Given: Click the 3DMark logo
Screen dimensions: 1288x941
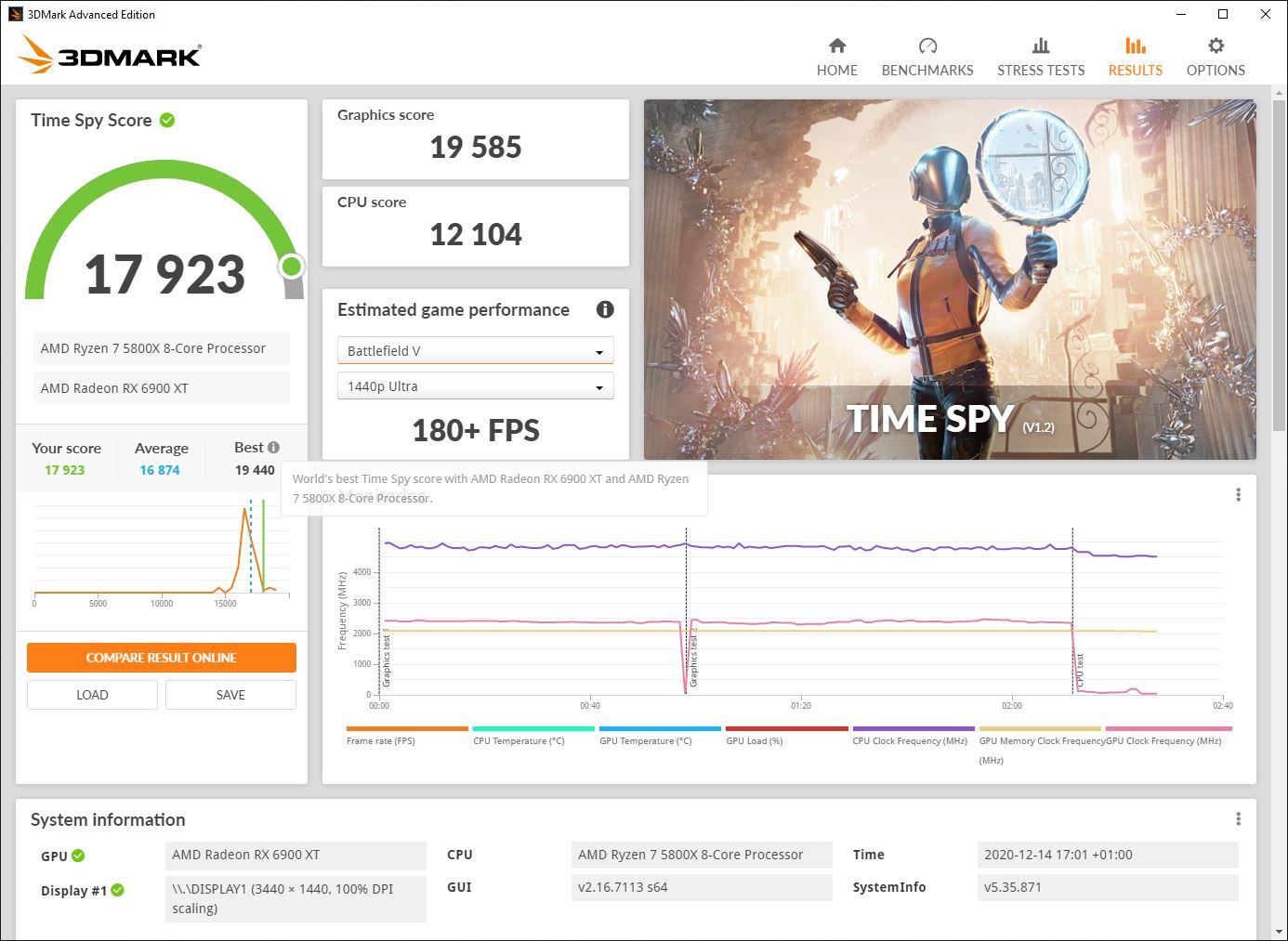Looking at the screenshot, I should 110,54.
